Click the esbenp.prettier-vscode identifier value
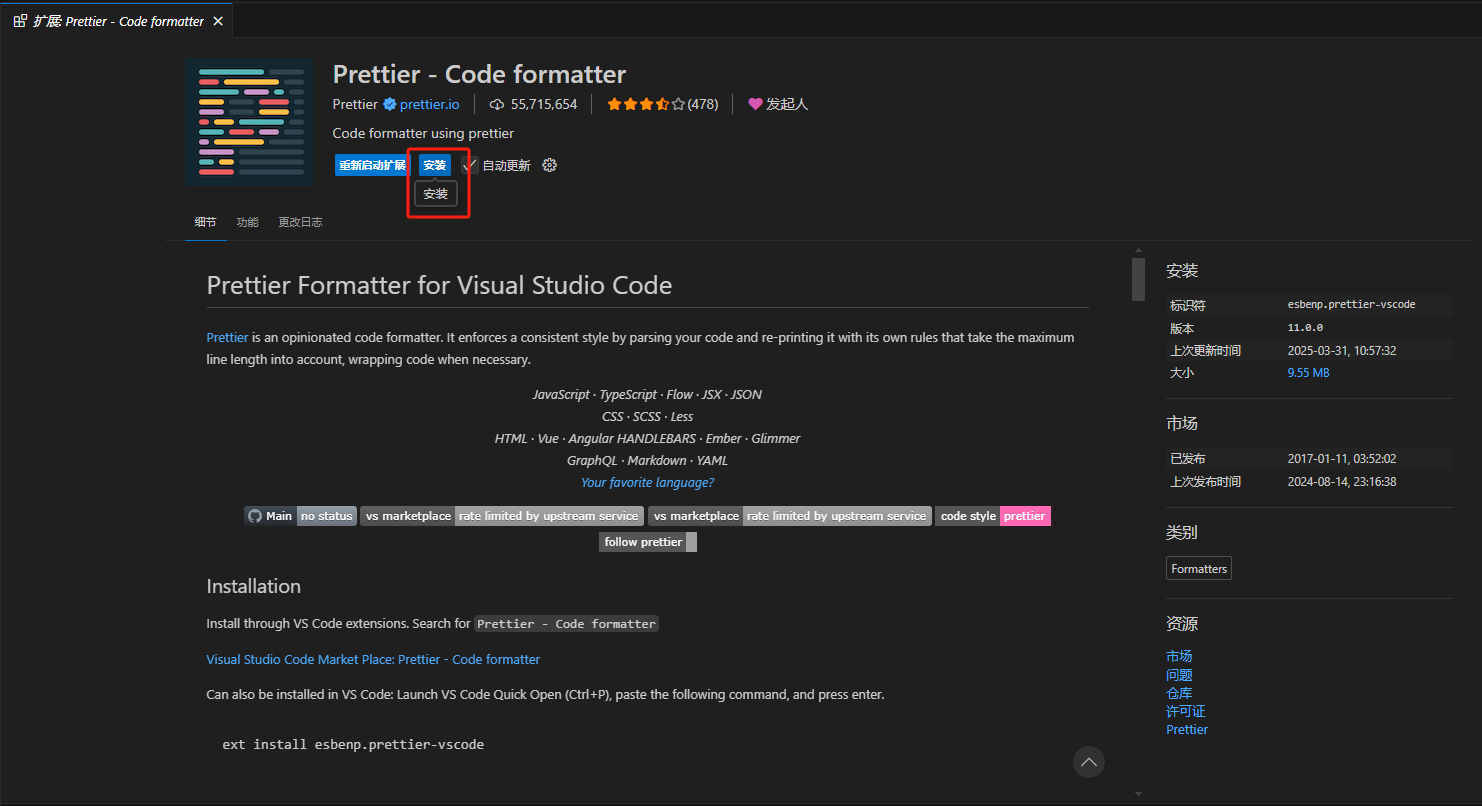Screen dimensions: 1482x806 [1351, 304]
